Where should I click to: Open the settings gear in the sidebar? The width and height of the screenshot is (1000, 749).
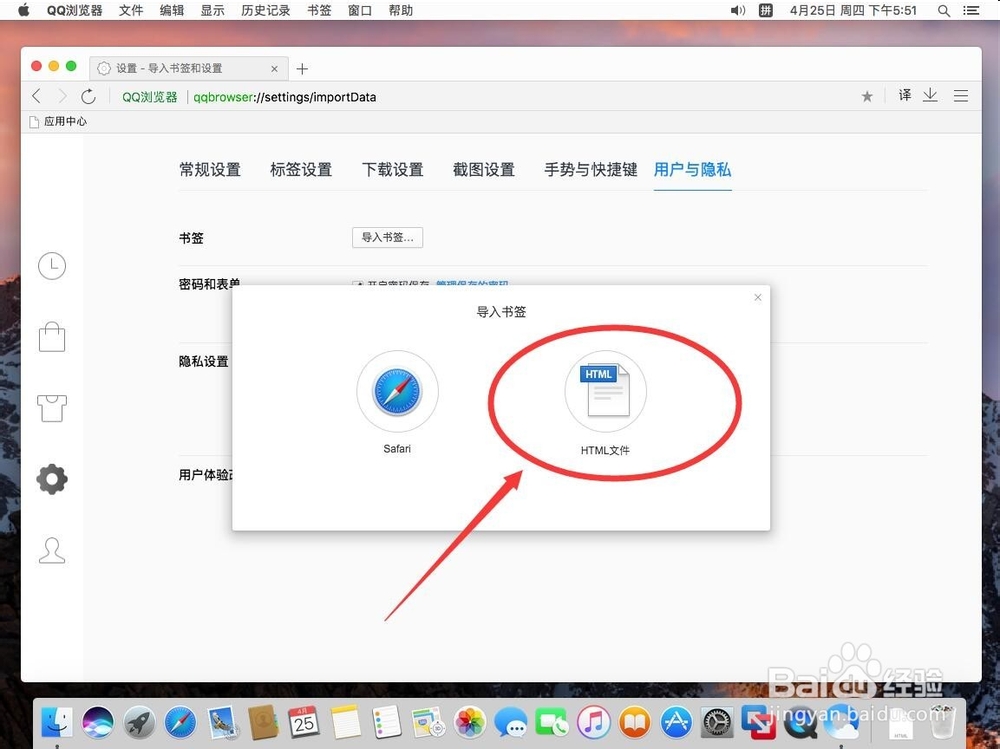pyautogui.click(x=52, y=479)
